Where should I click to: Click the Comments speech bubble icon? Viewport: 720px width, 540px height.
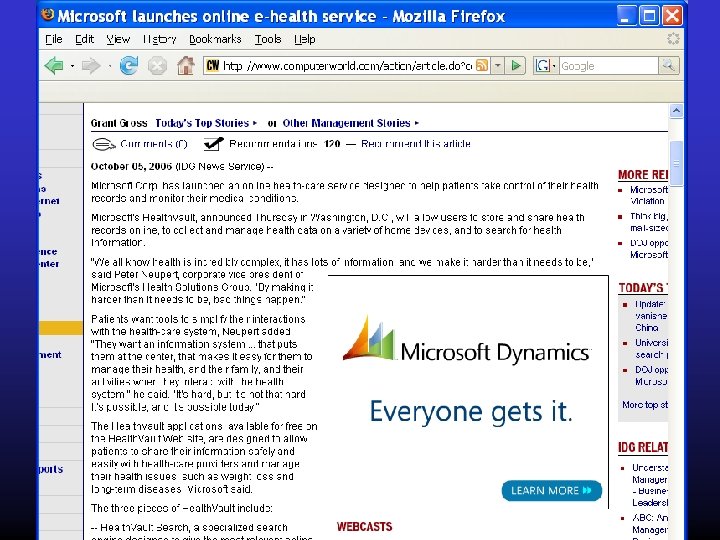tap(104, 144)
